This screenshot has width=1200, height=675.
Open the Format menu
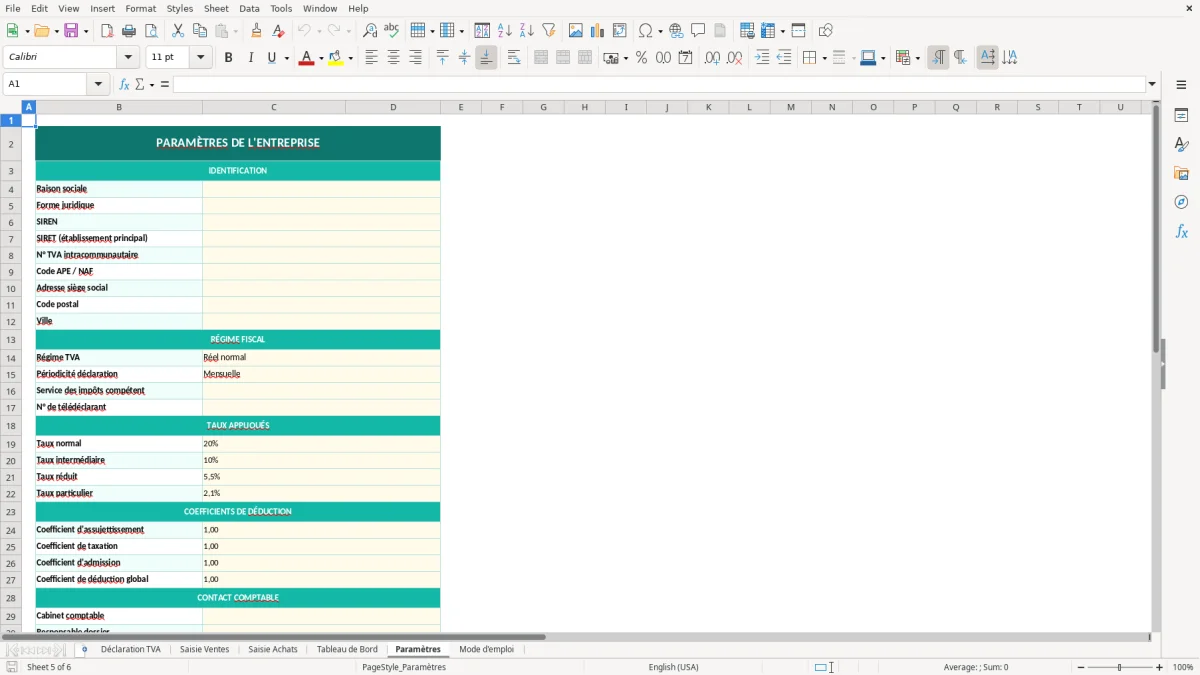tap(140, 8)
